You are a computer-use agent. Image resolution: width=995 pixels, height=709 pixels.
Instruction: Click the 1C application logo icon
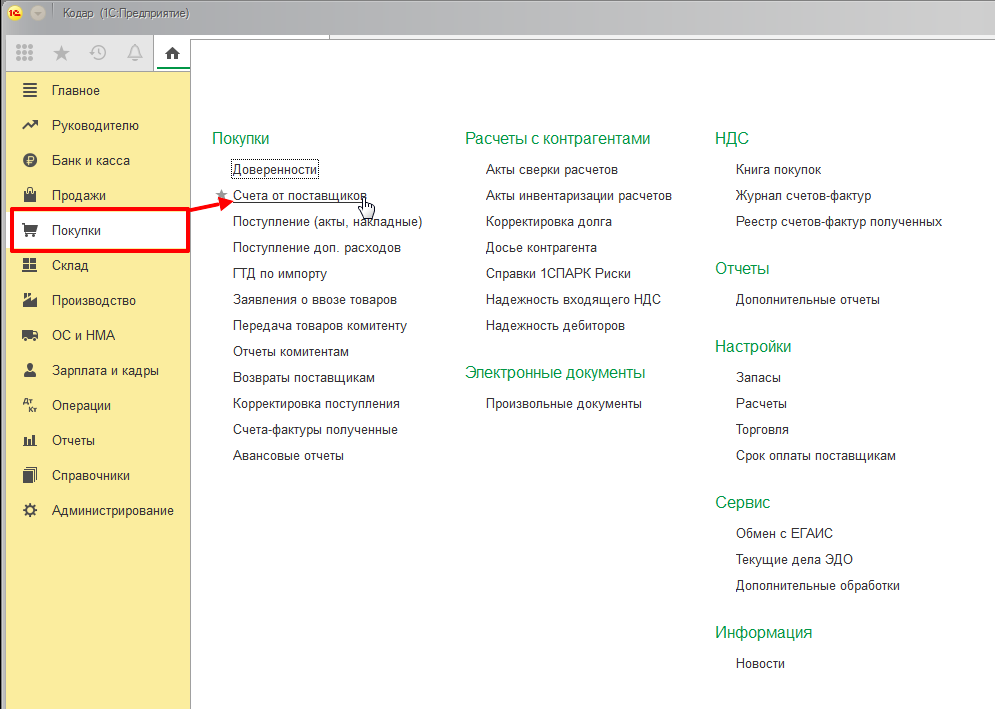click(15, 13)
